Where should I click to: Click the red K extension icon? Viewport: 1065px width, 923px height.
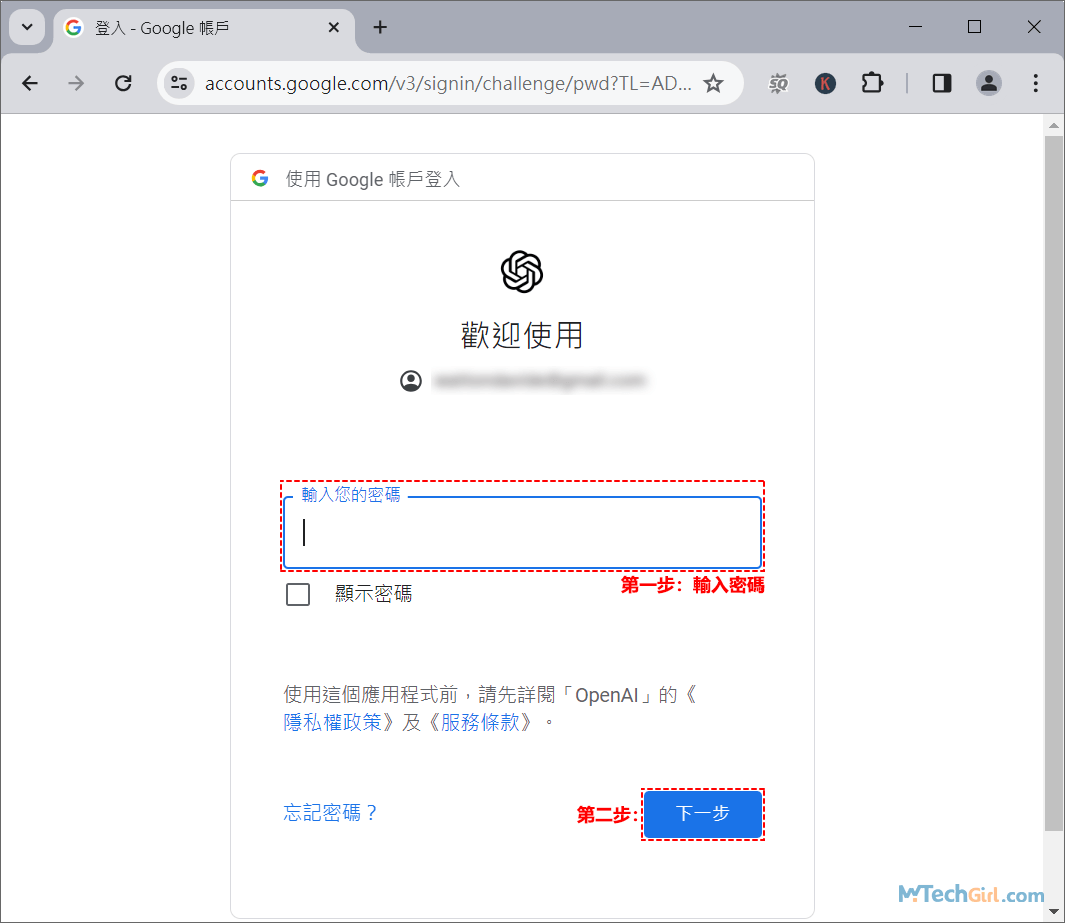point(824,83)
